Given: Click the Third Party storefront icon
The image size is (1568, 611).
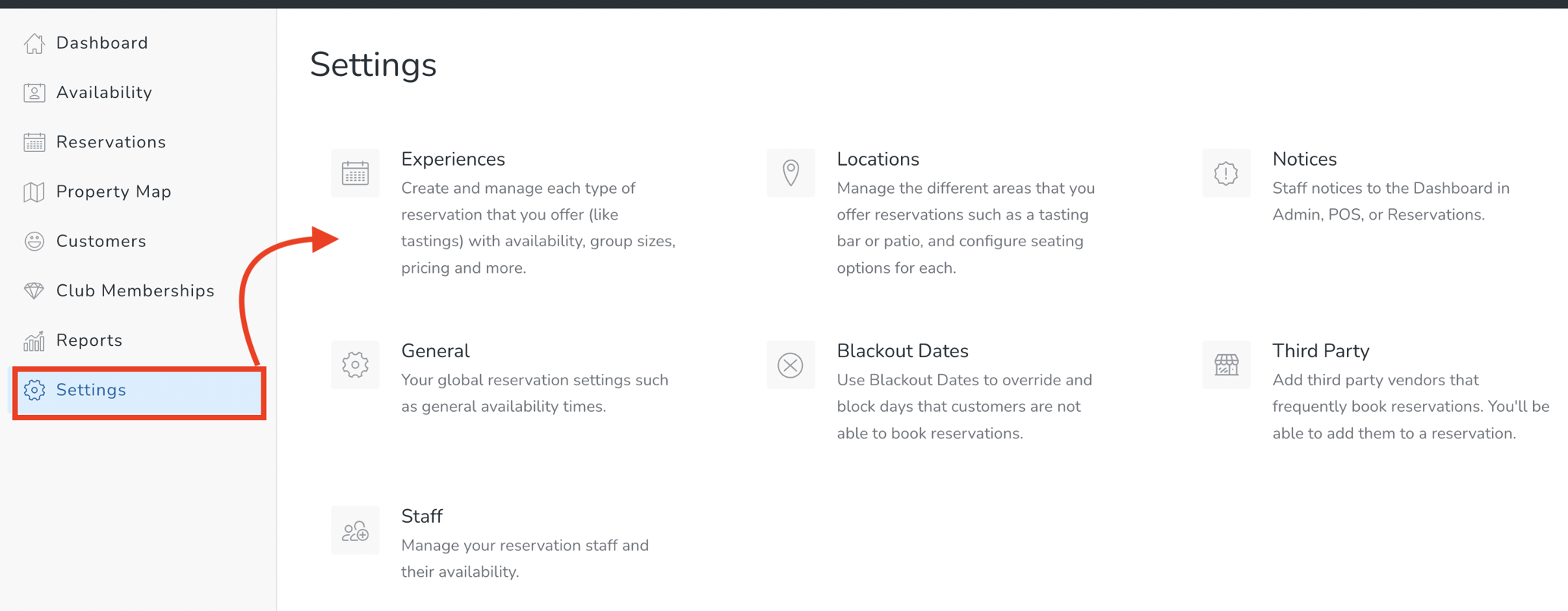Looking at the screenshot, I should tap(1225, 365).
